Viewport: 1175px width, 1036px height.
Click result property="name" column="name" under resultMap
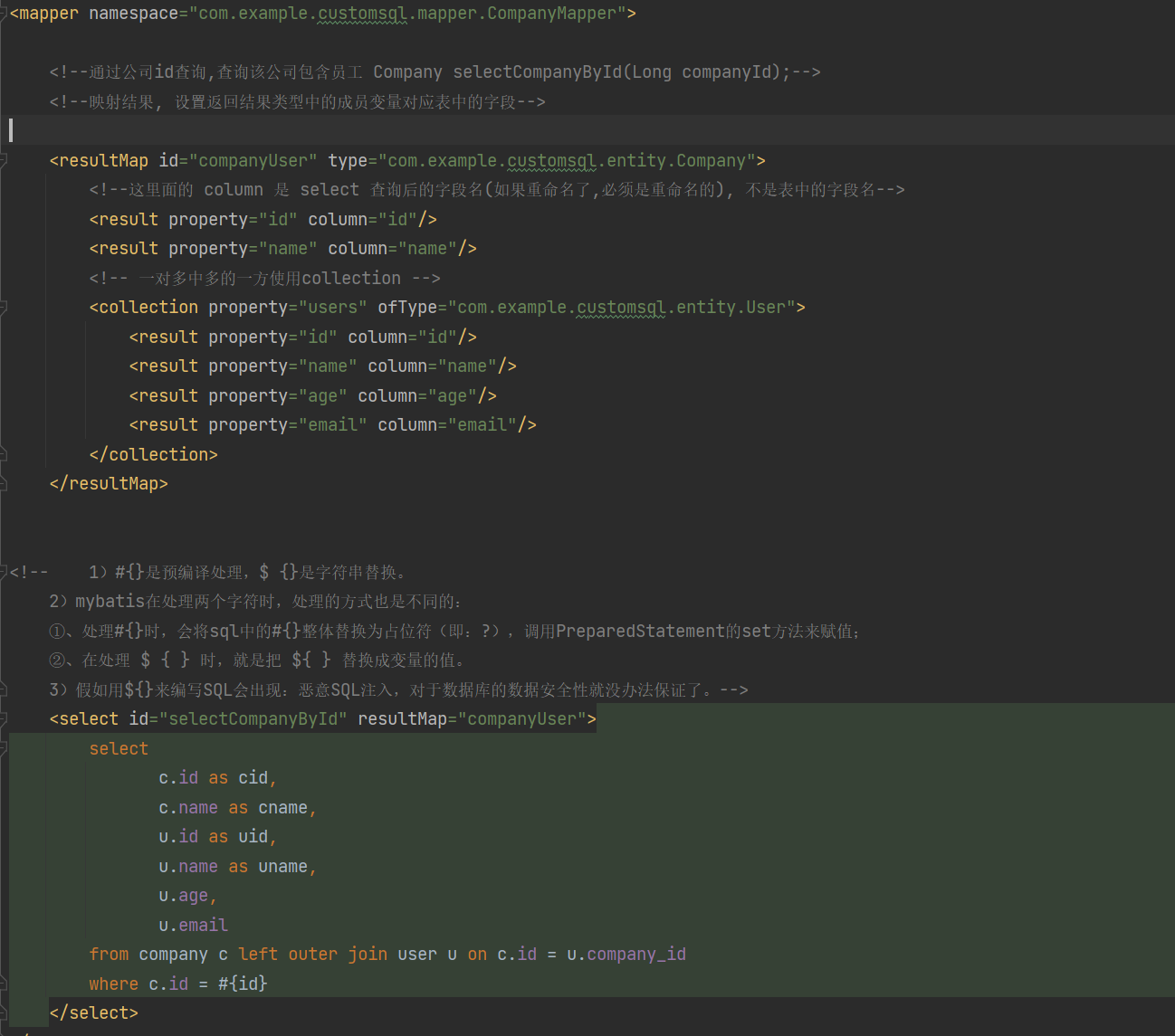pyautogui.click(x=282, y=249)
